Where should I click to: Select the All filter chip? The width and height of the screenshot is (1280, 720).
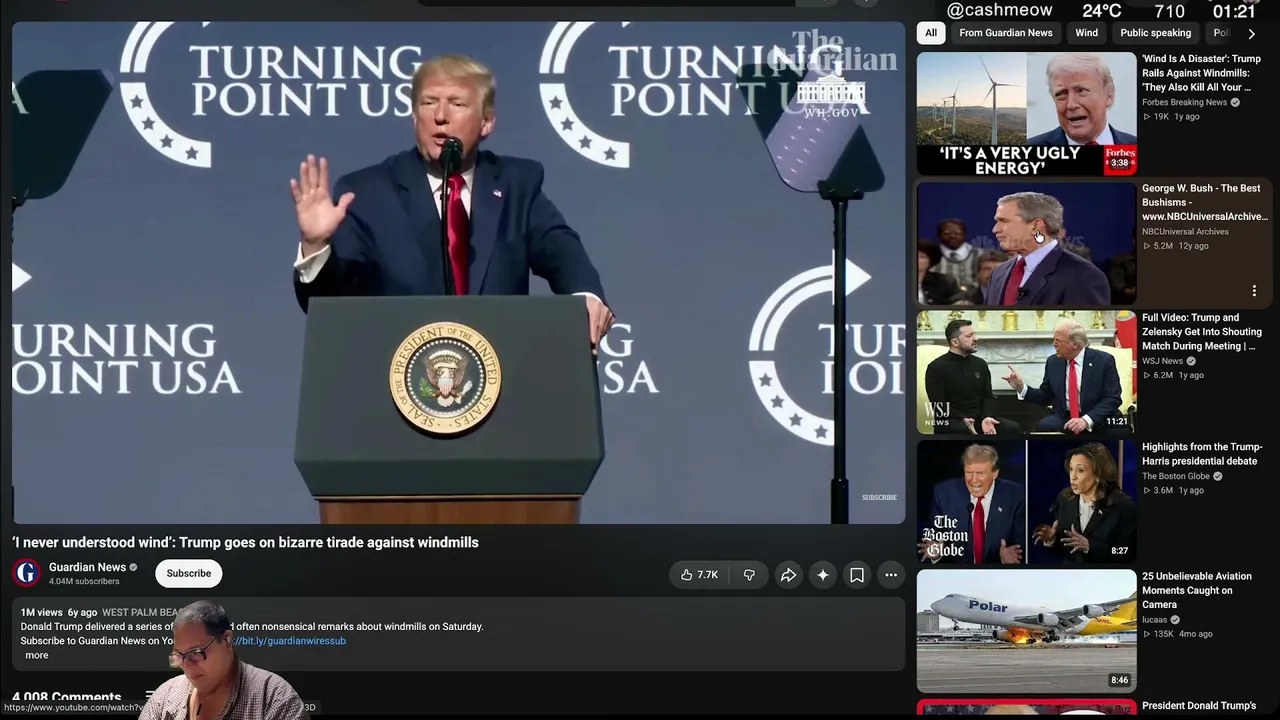pos(931,33)
